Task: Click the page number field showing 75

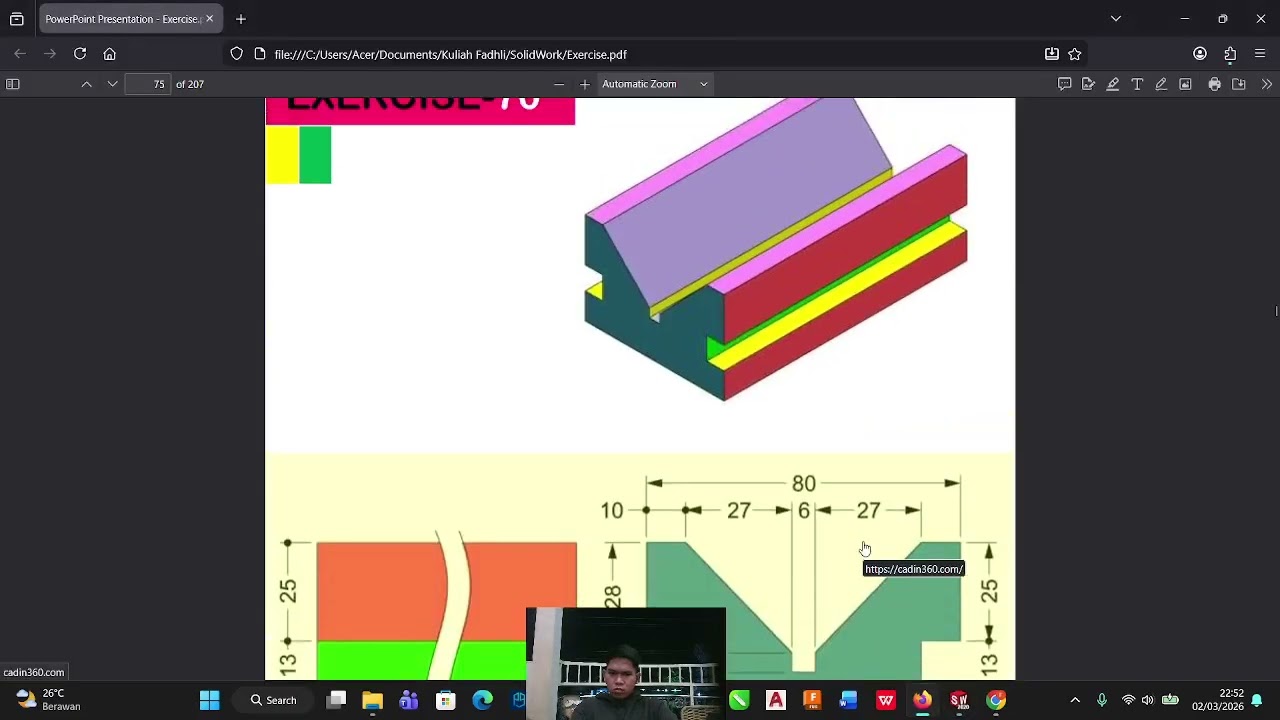Action: pos(148,84)
